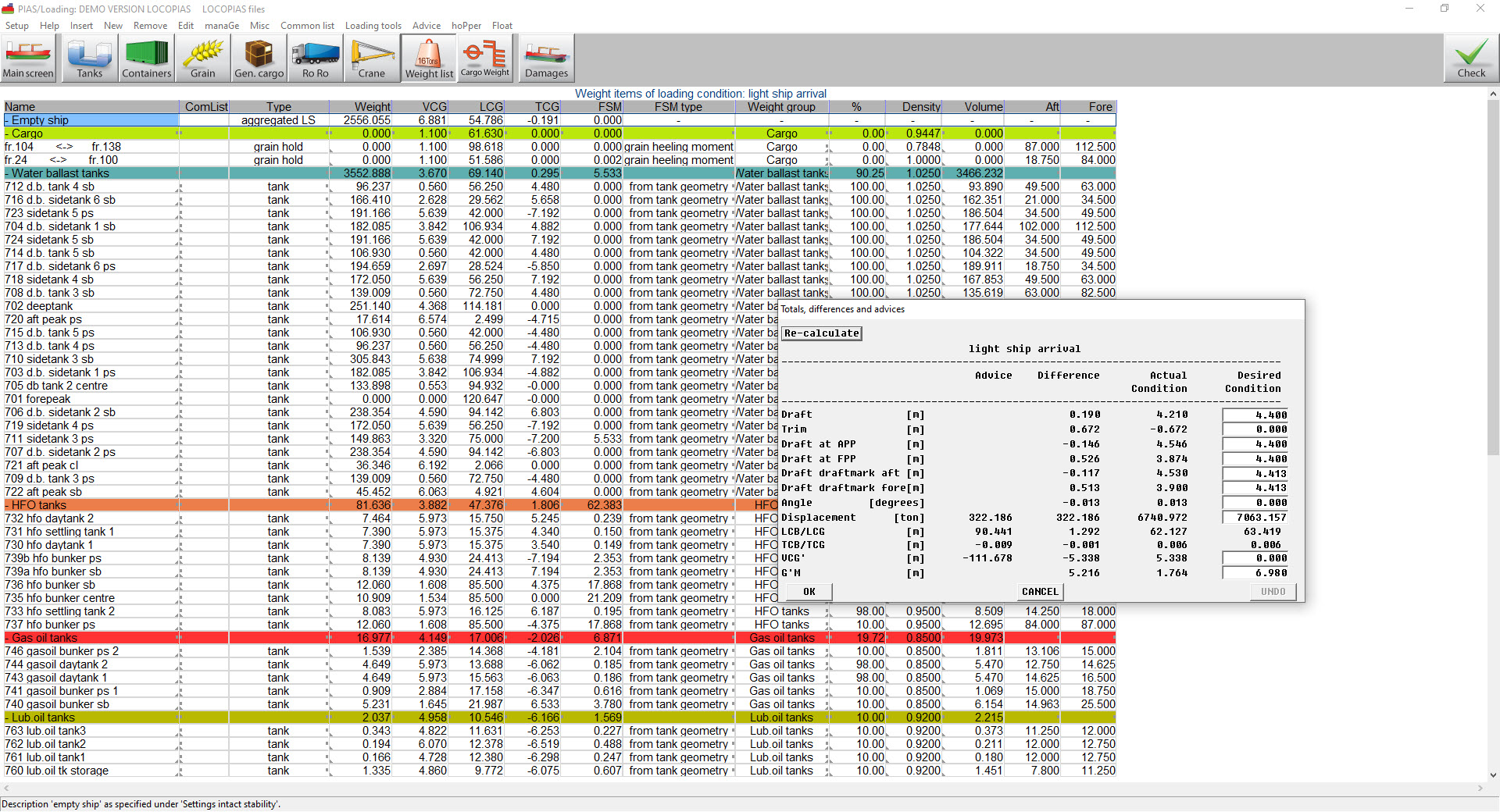Click the desired Displacement input field

pyautogui.click(x=1255, y=518)
